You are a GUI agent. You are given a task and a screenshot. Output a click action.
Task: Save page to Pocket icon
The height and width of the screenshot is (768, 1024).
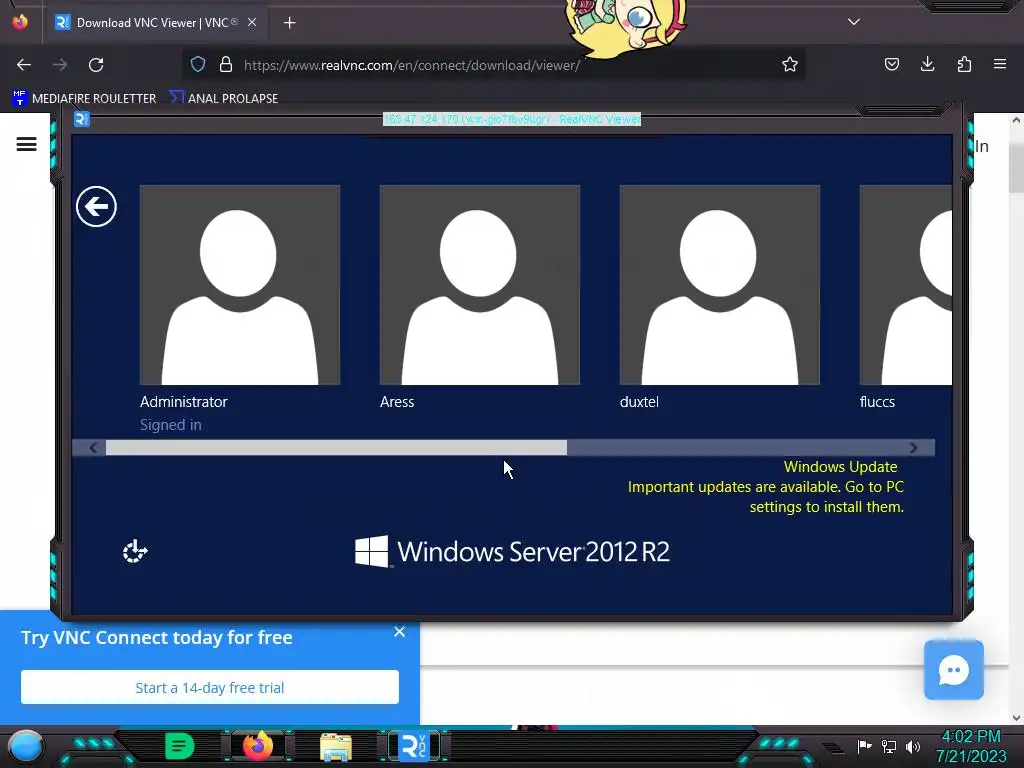[x=891, y=64]
